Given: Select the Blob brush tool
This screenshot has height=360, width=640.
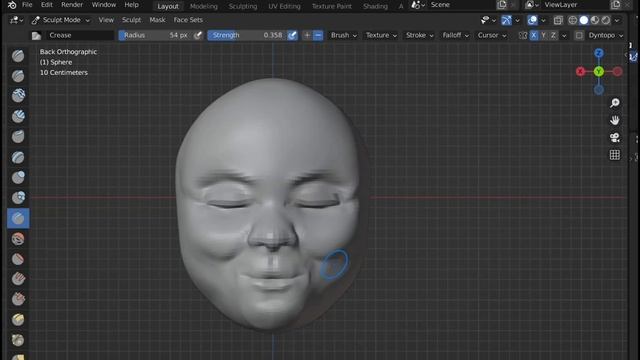Looking at the screenshot, I should 18,198.
